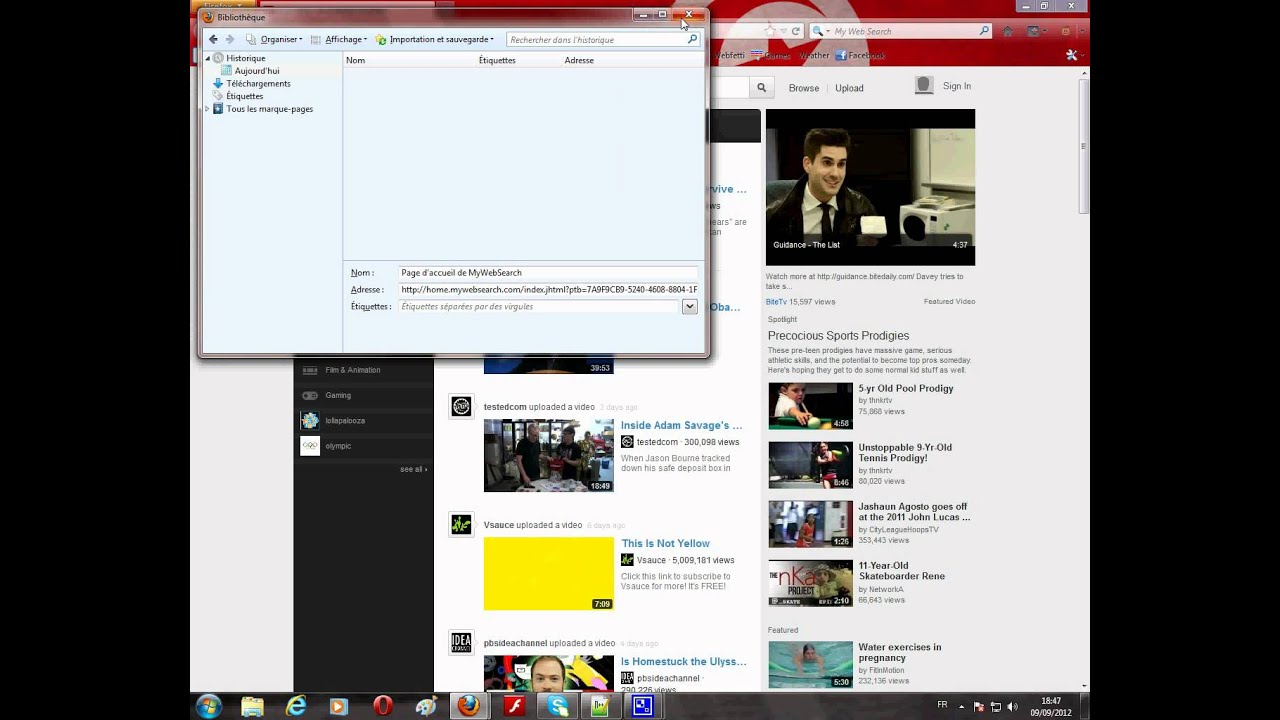Open Unstoppable 9-Yr-Old Tennis Prodigy video link
Image resolution: width=1280 pixels, height=720 pixels.
905,452
